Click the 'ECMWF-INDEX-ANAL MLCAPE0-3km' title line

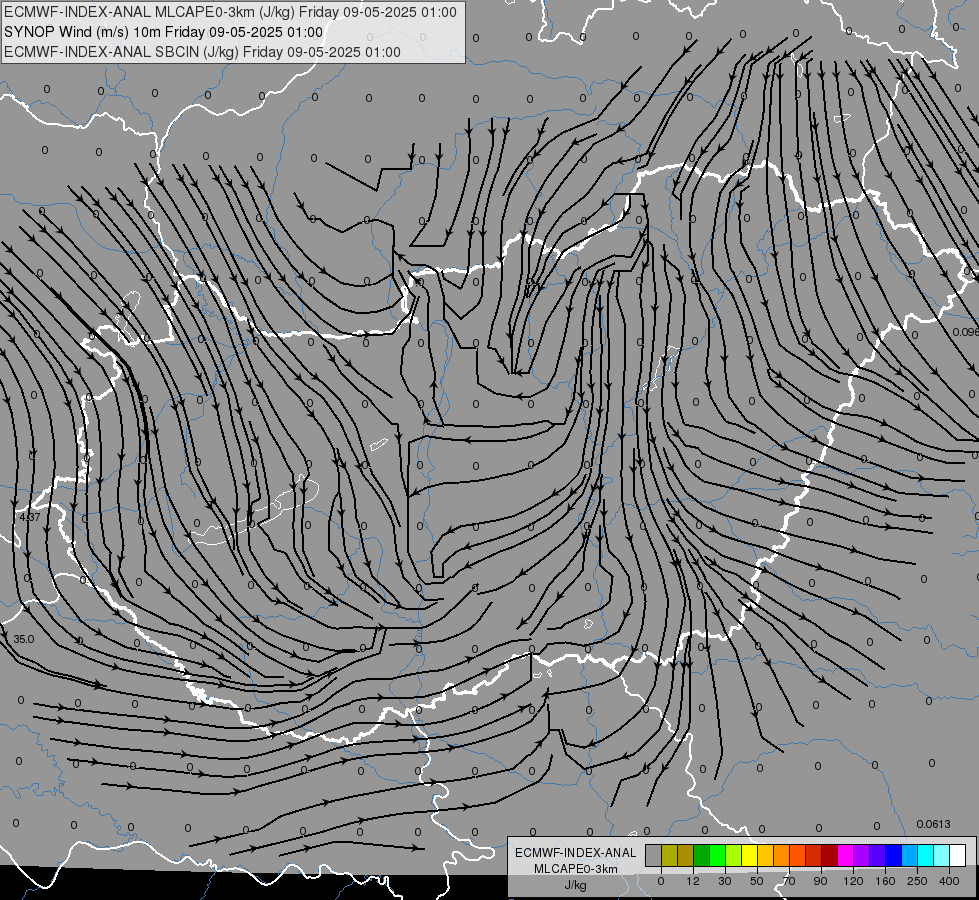[x=230, y=12]
